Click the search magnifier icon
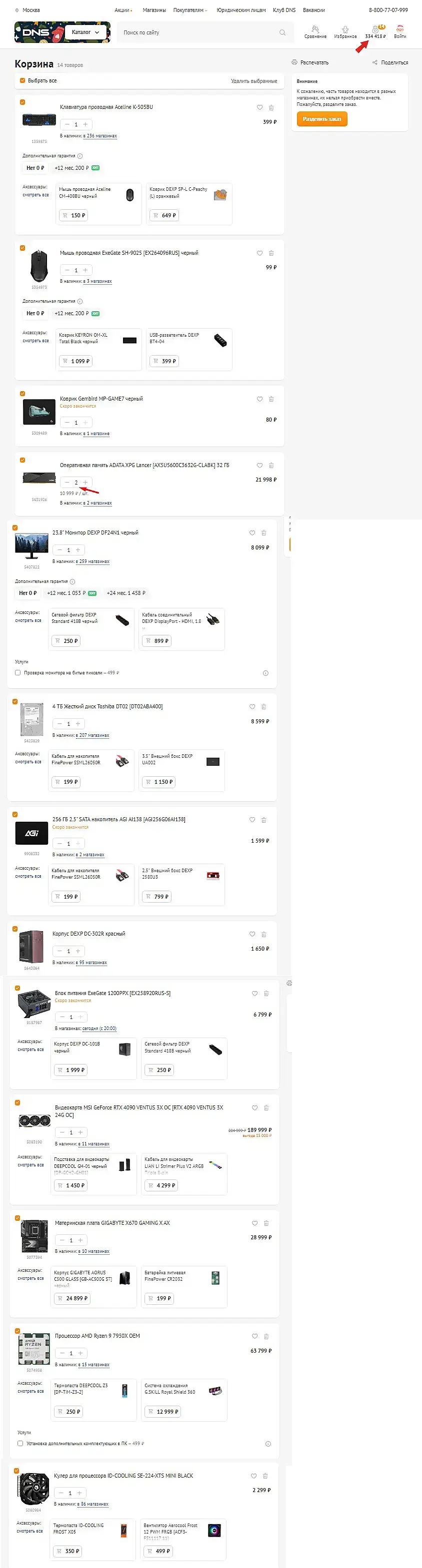This screenshot has width=422, height=1568. (282, 33)
